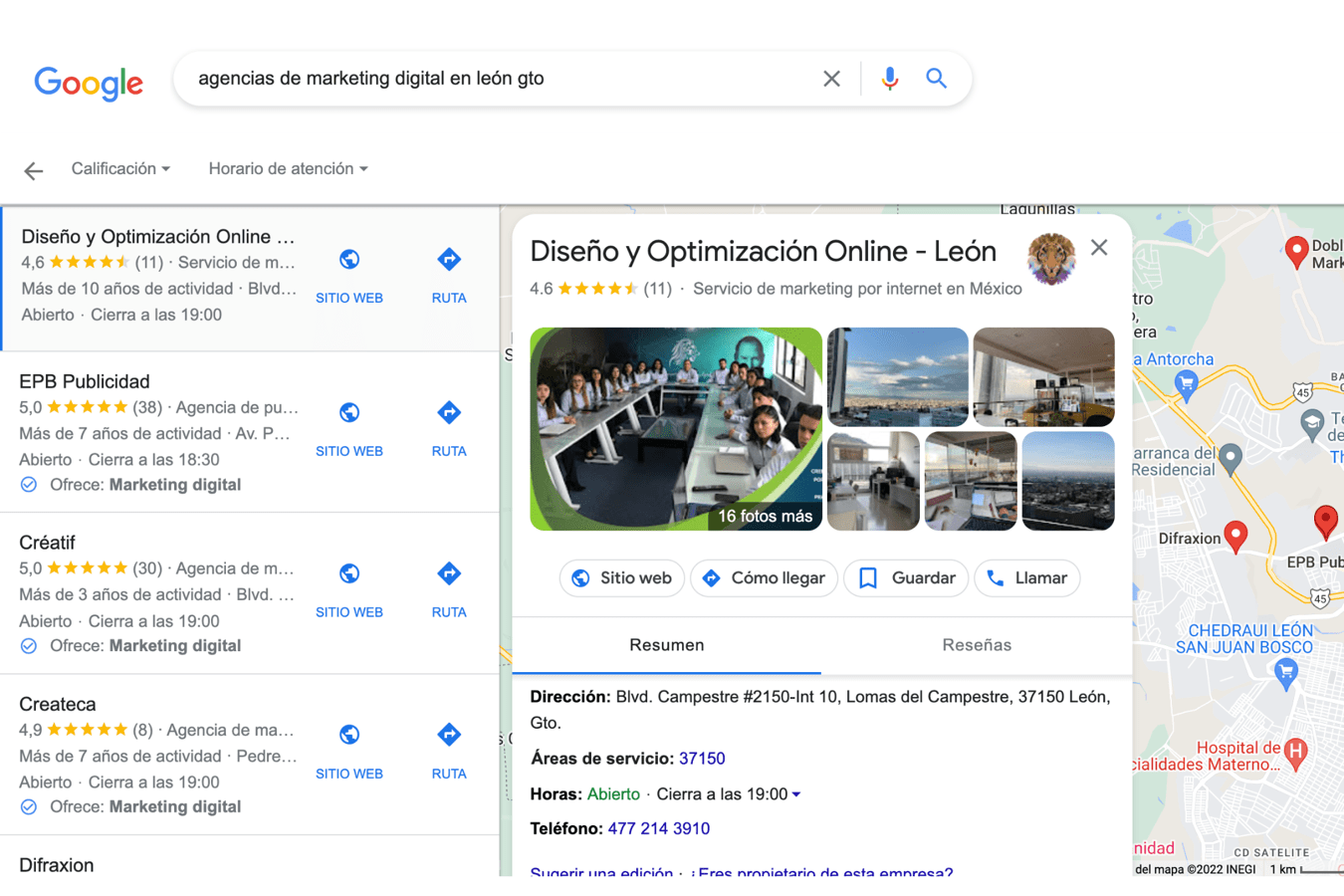Click the Hospital map marker
The width and height of the screenshot is (1344, 896).
coord(1296,754)
